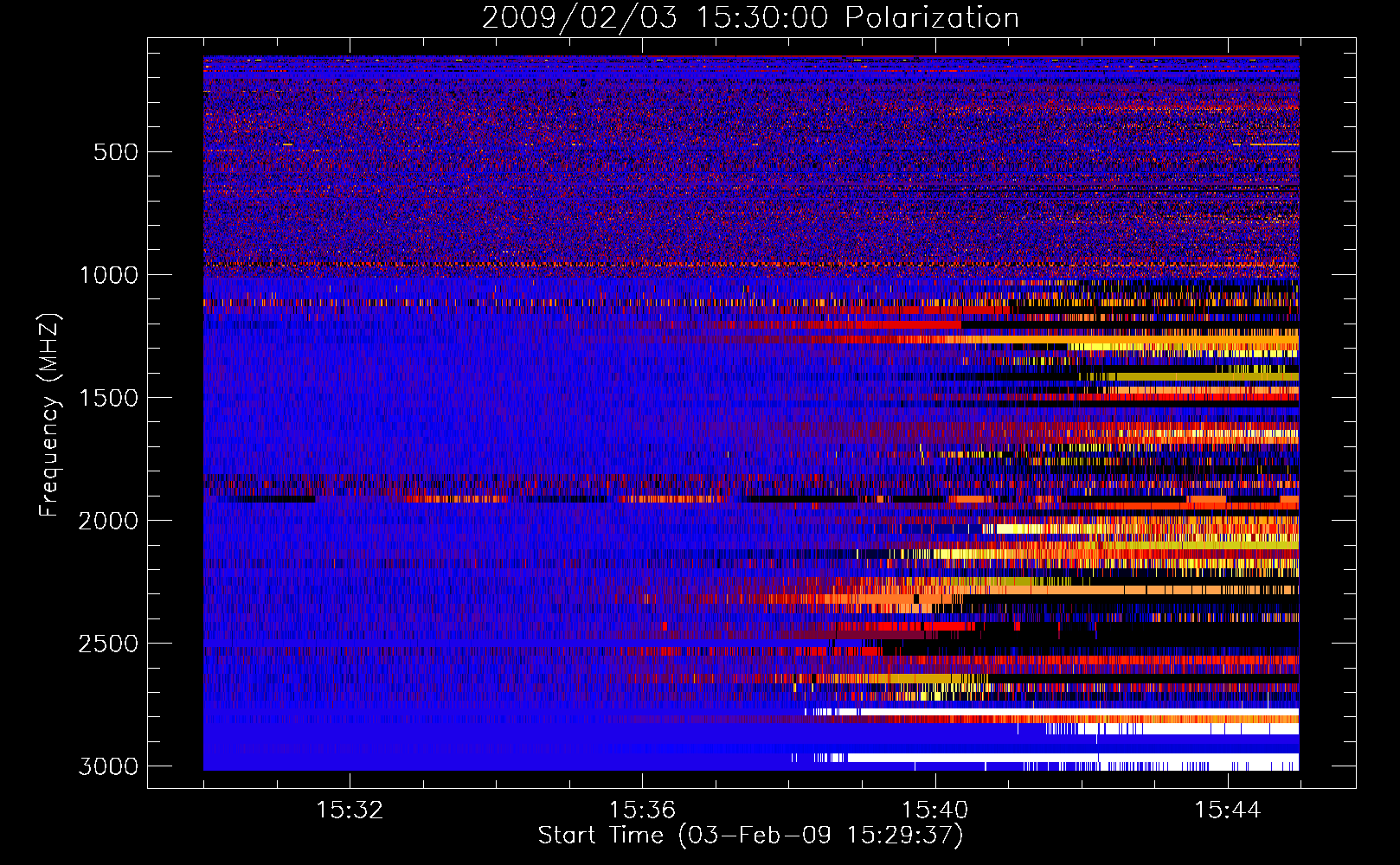Click the 15:36 time tick label
The image size is (1400, 865).
[x=642, y=811]
